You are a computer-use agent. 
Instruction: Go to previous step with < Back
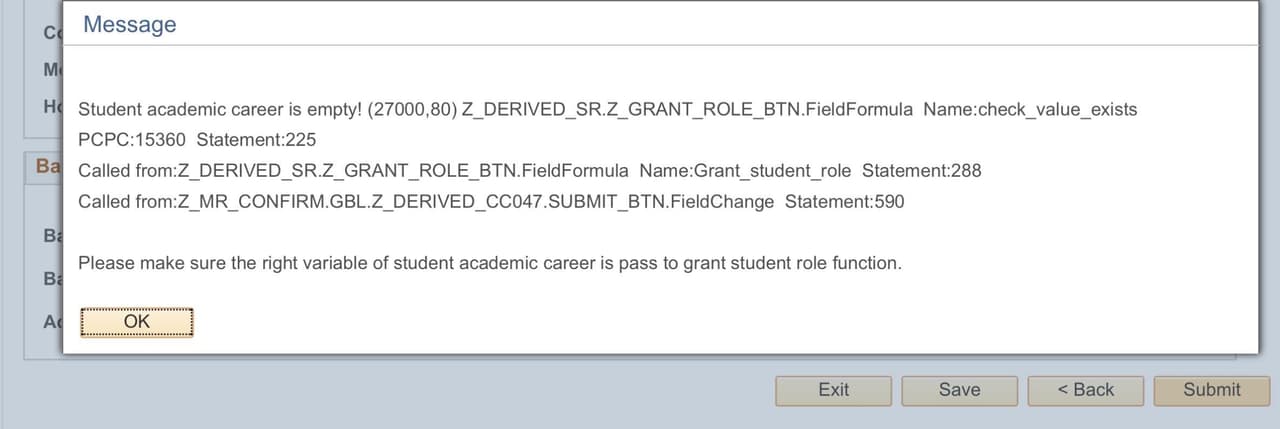pyautogui.click(x=1085, y=390)
